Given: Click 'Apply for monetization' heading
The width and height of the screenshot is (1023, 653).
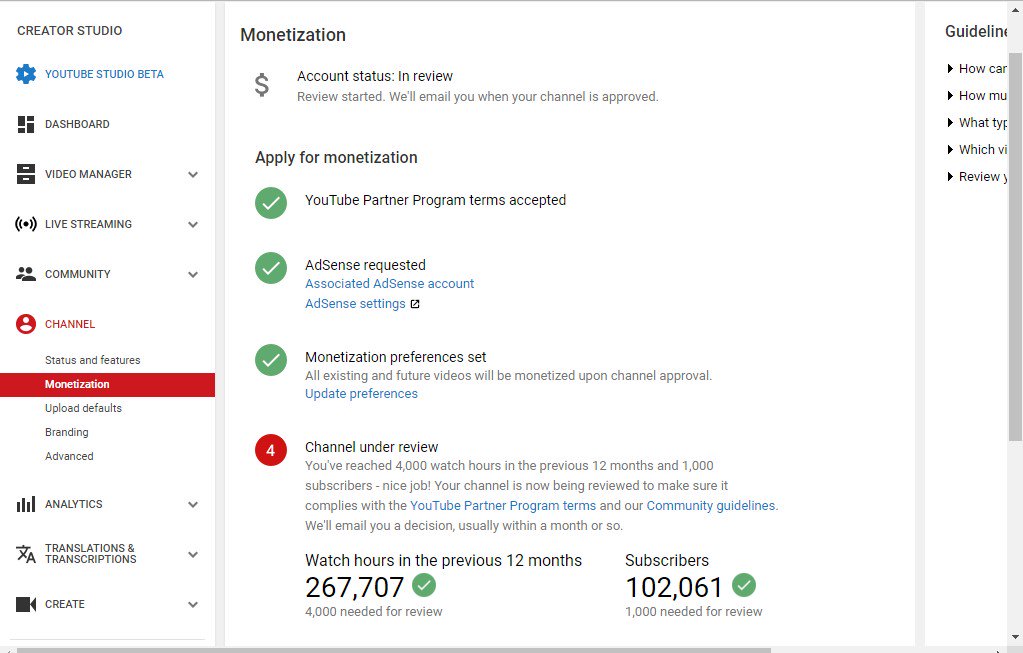Looking at the screenshot, I should pyautogui.click(x=336, y=158).
